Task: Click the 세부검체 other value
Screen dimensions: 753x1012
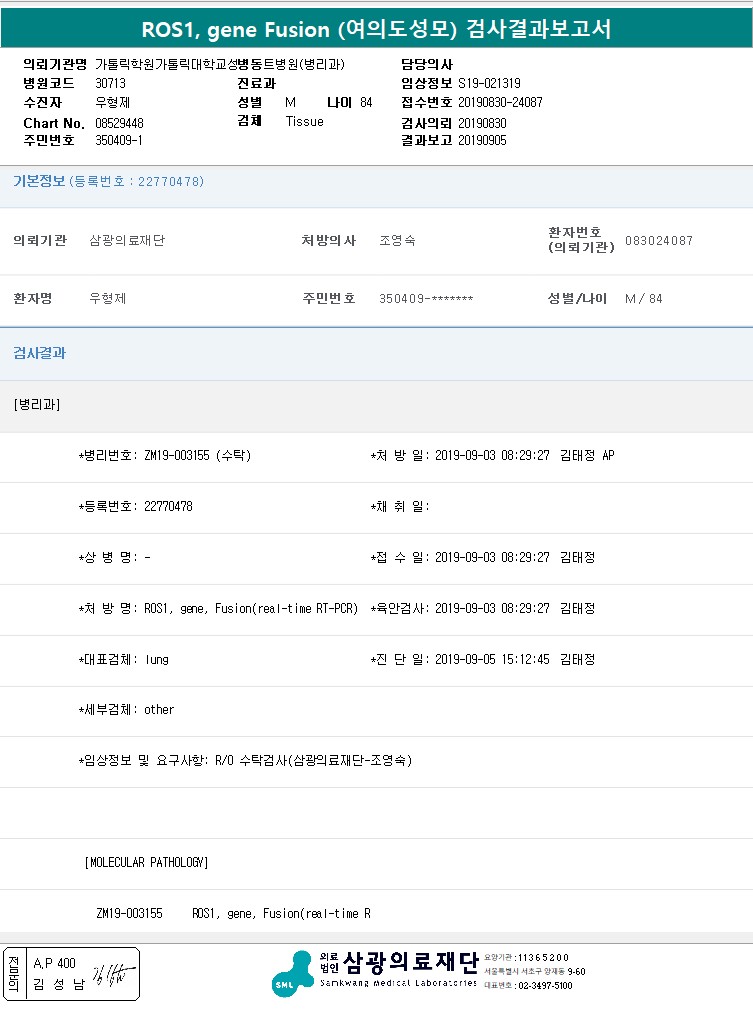Action: pos(159,710)
